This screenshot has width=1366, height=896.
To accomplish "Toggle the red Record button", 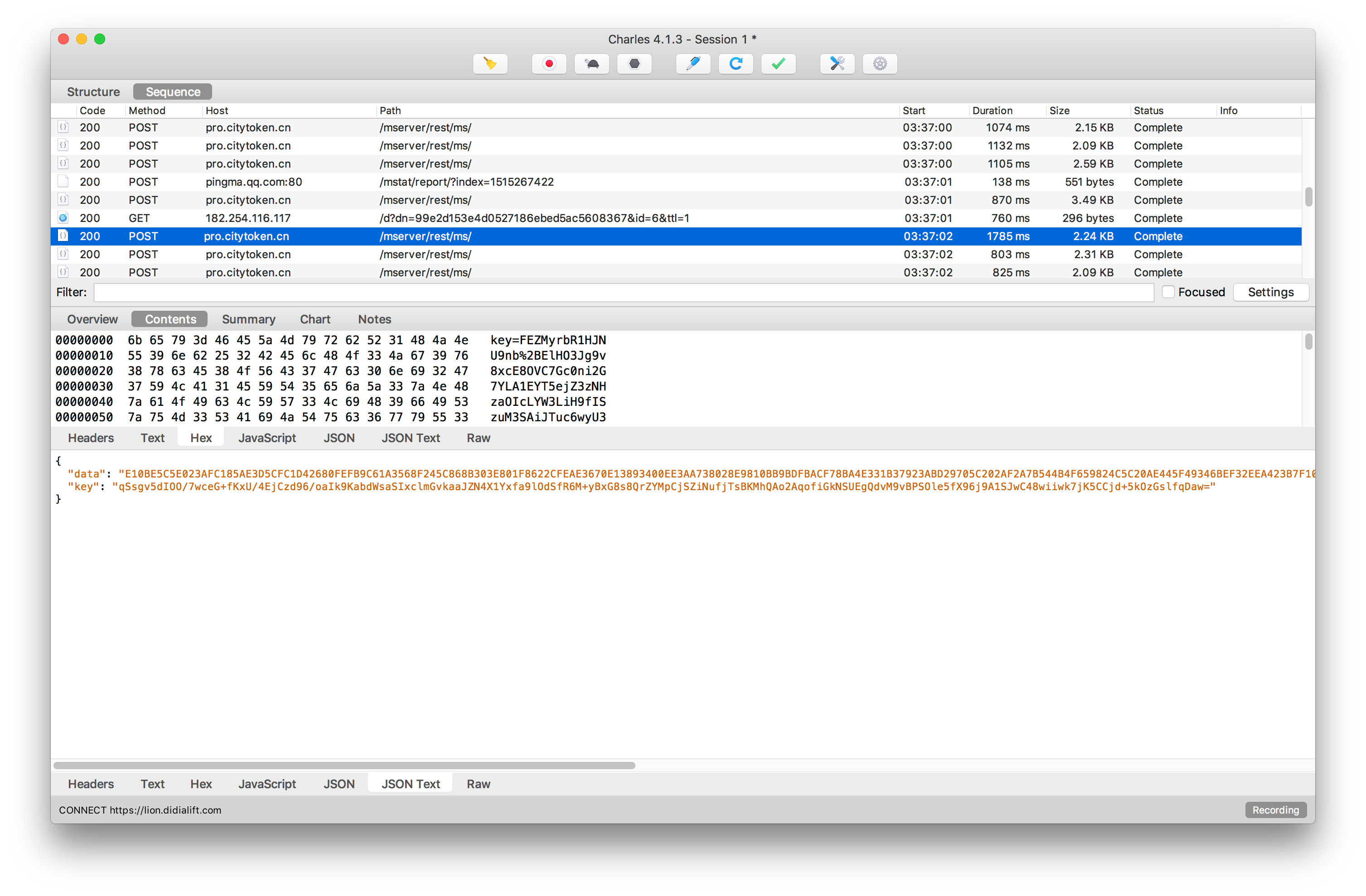I will tap(549, 64).
